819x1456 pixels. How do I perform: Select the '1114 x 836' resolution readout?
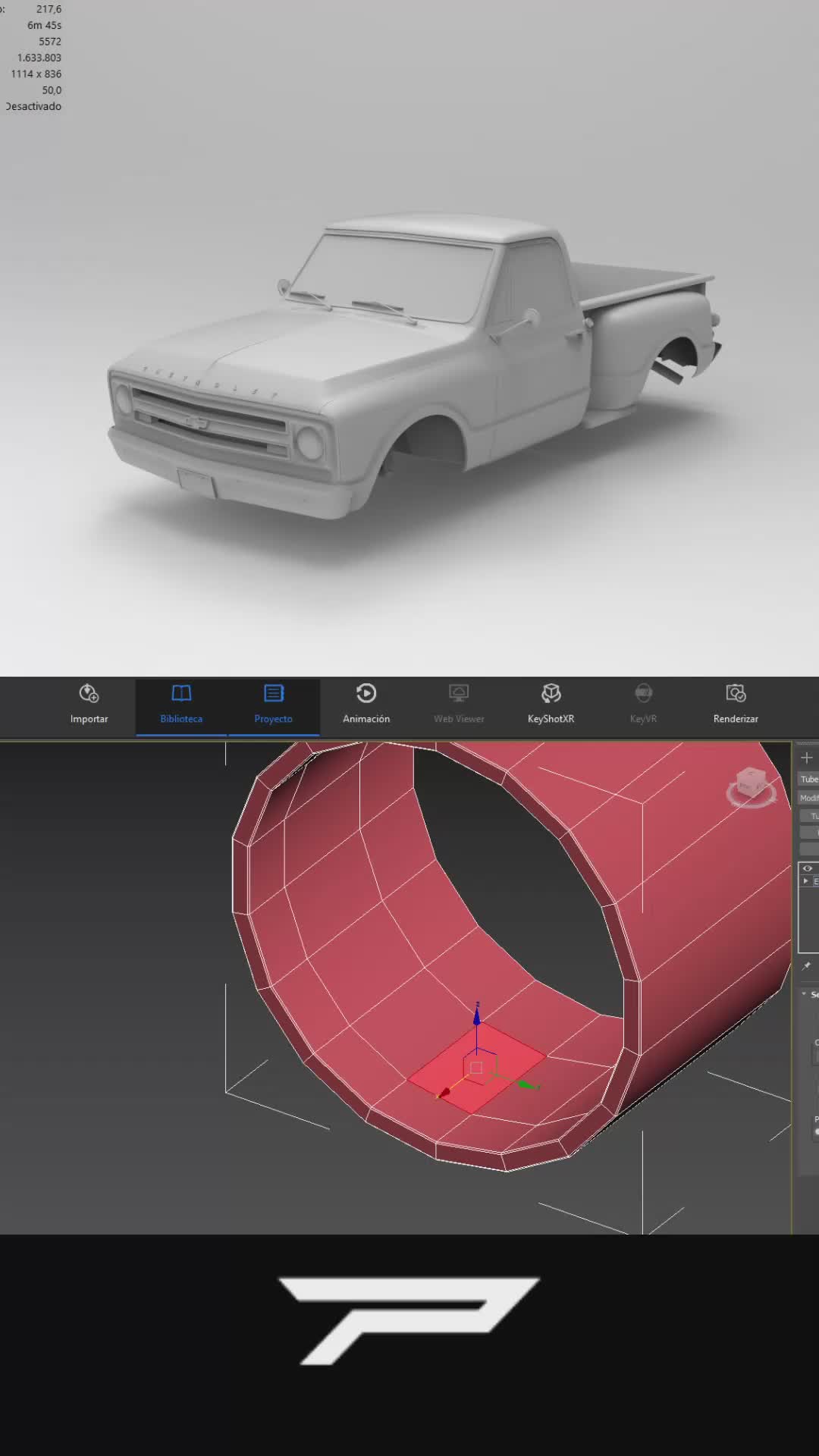(36, 74)
